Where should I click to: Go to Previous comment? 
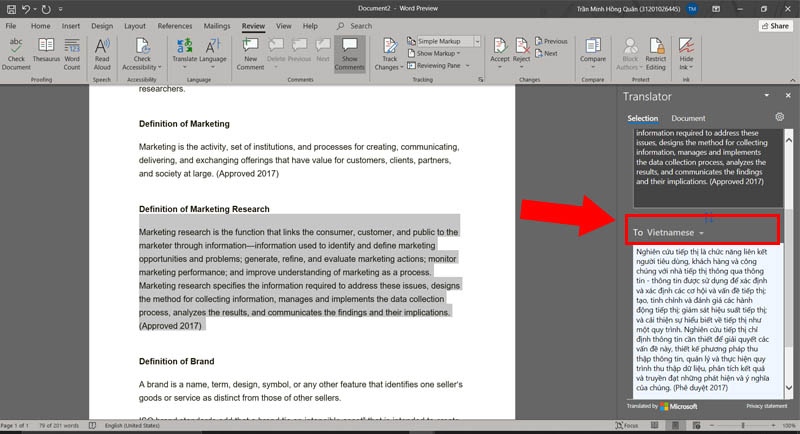click(299, 50)
